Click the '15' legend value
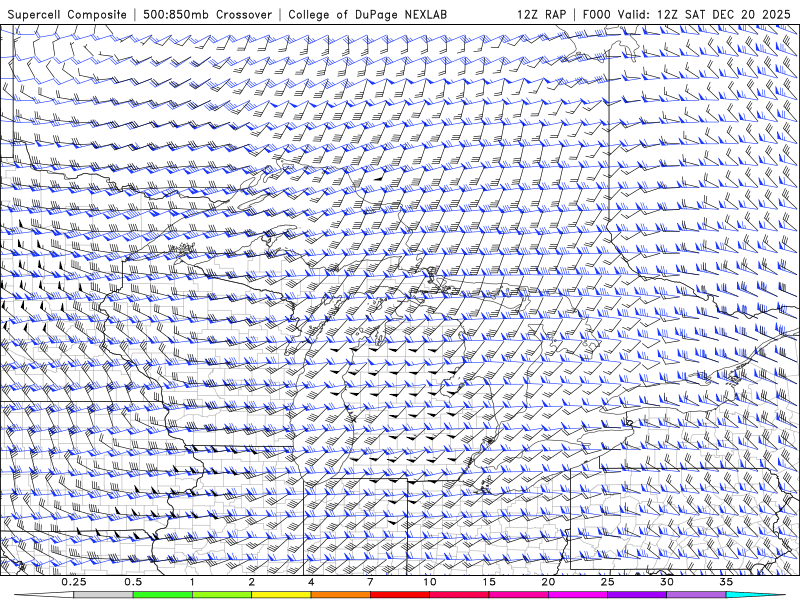The height and width of the screenshot is (600, 800). coord(489,582)
